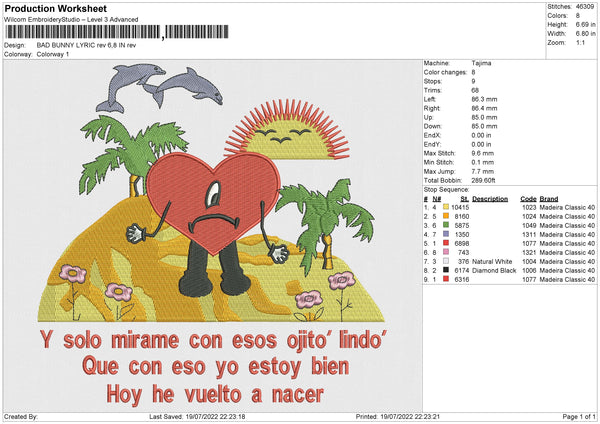Viewport: 600px width, 424px height.
Task: Click the Natural White color swatch
Action: [445, 261]
